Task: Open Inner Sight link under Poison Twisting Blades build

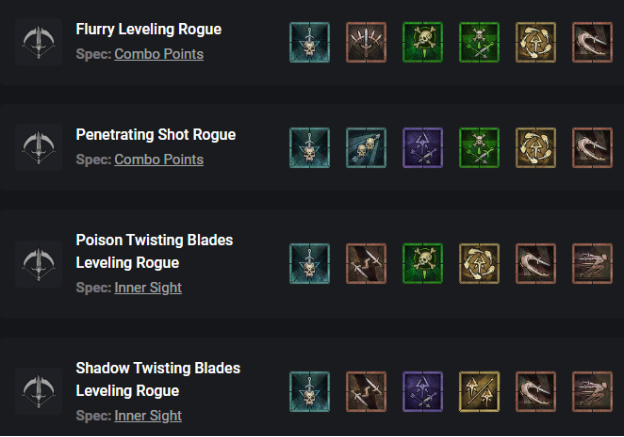Action: tap(148, 288)
